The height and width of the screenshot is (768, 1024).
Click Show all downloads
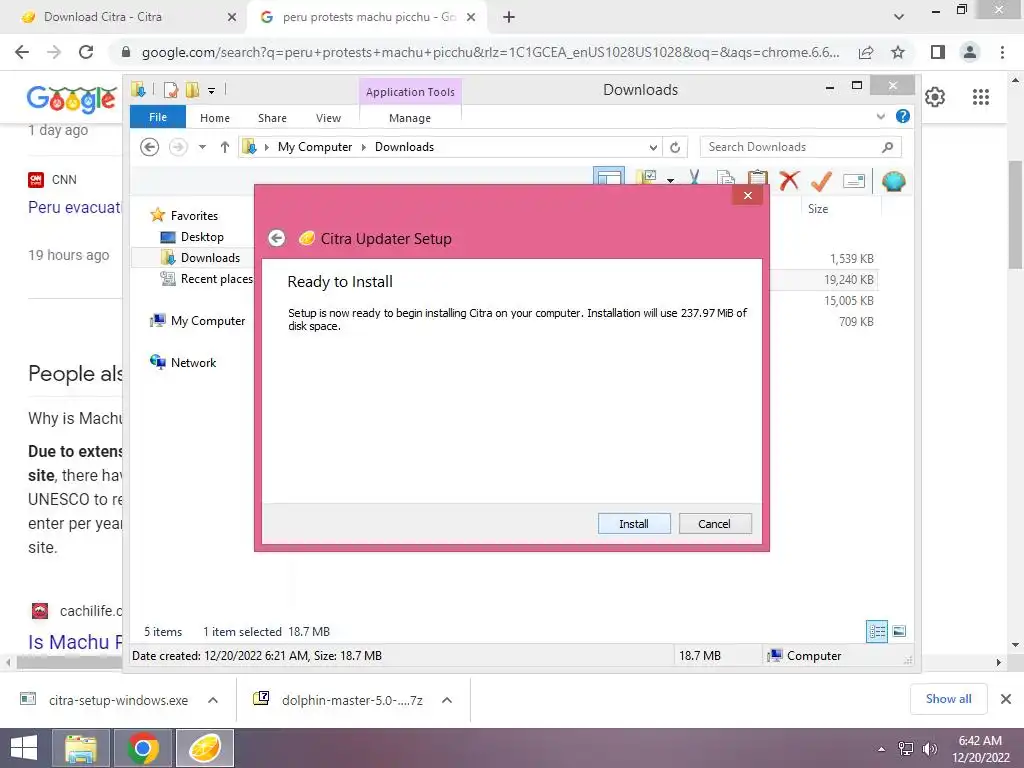[948, 699]
